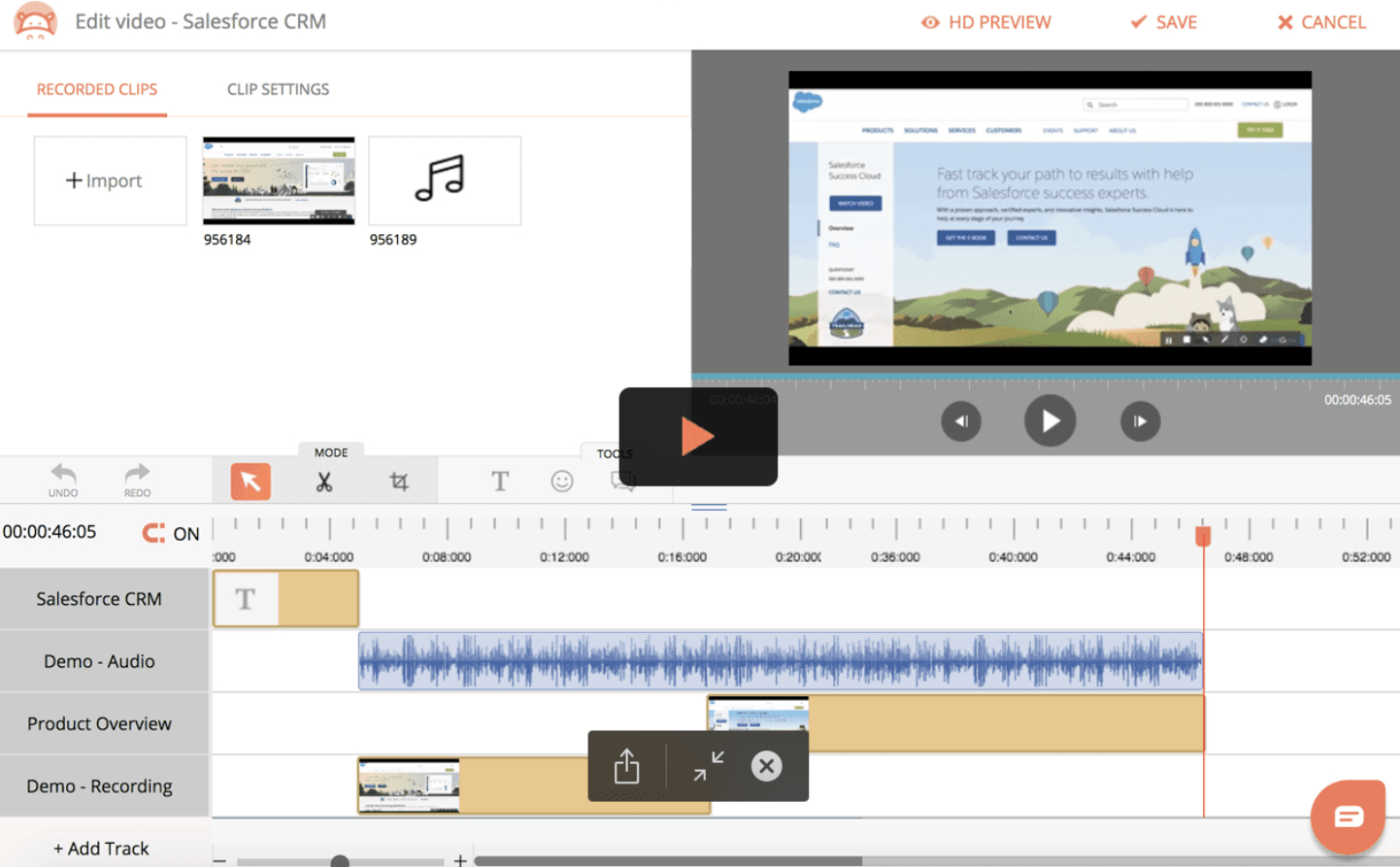The height and width of the screenshot is (867, 1400).
Task: Activate the crop mode tool
Action: pyautogui.click(x=399, y=481)
